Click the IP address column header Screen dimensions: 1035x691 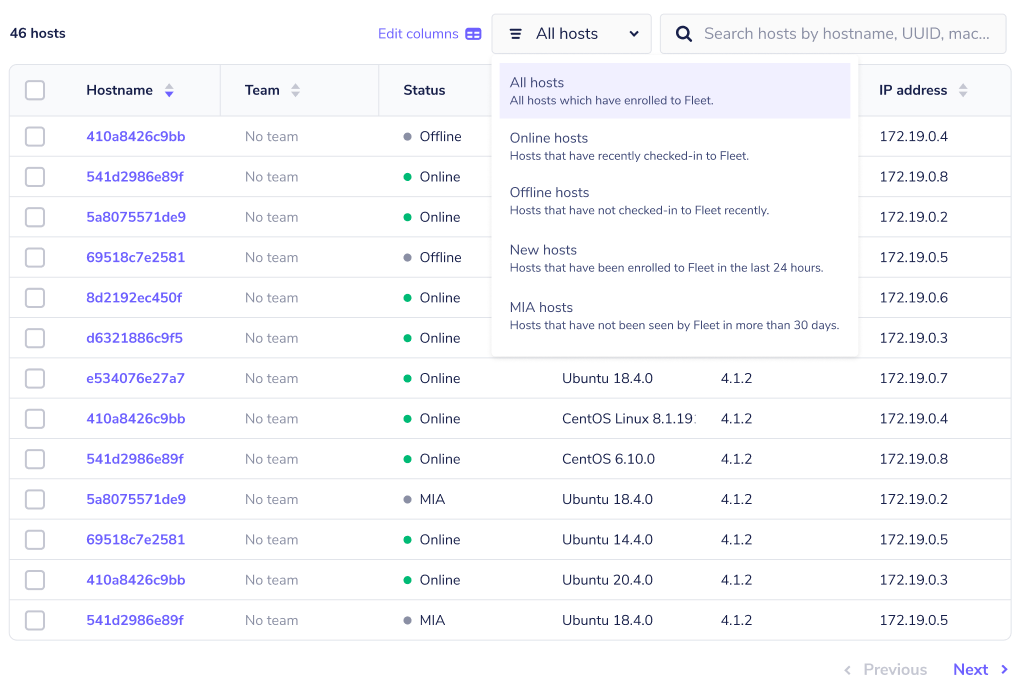(x=913, y=90)
